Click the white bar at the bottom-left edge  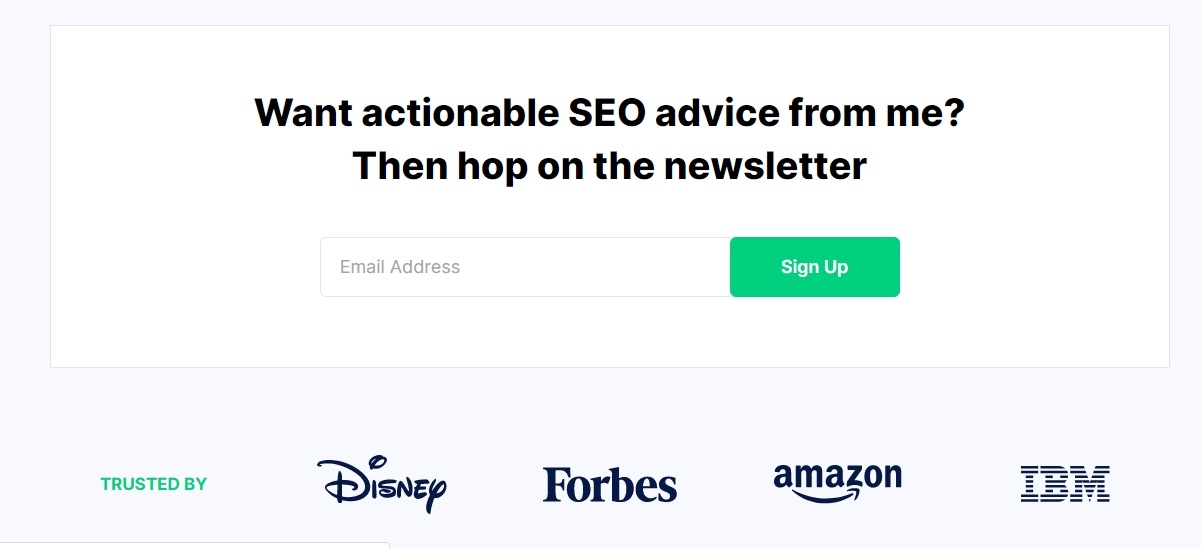tap(194, 545)
